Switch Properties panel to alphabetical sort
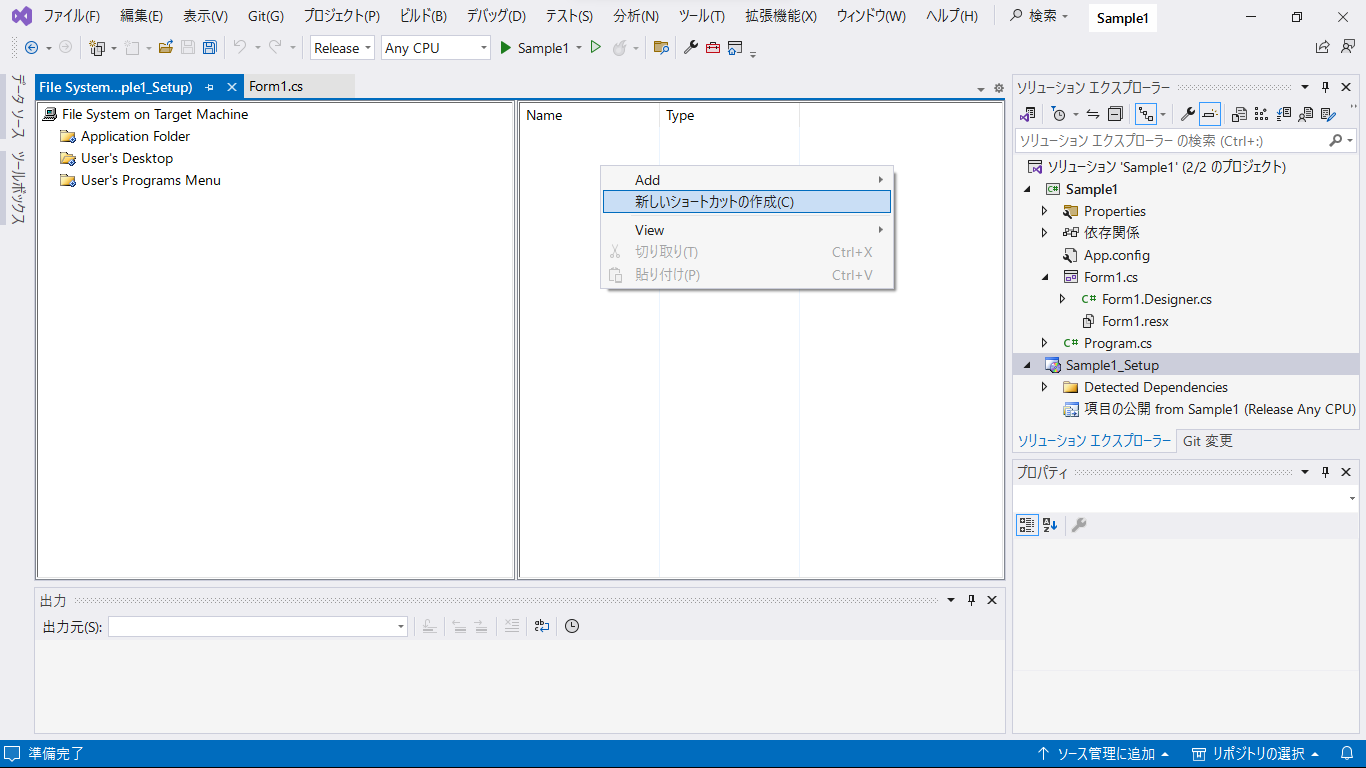 click(1050, 525)
